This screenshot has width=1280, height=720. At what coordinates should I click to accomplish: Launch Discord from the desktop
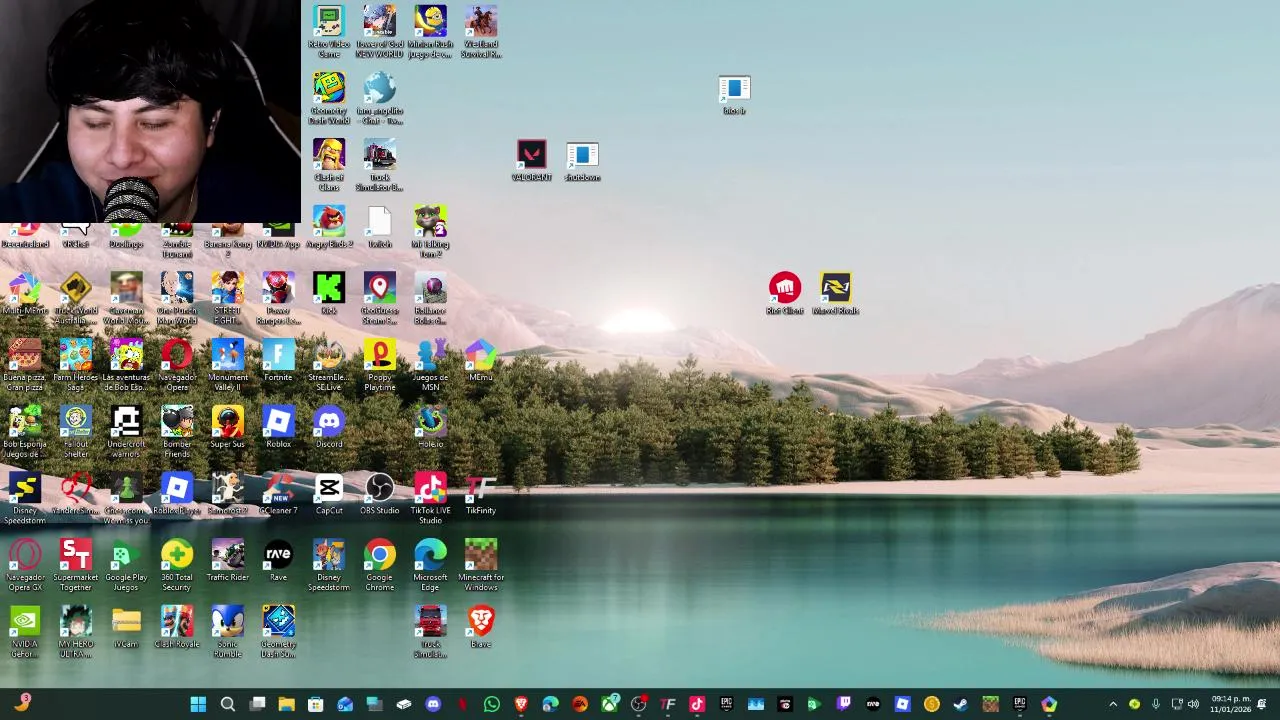329,428
